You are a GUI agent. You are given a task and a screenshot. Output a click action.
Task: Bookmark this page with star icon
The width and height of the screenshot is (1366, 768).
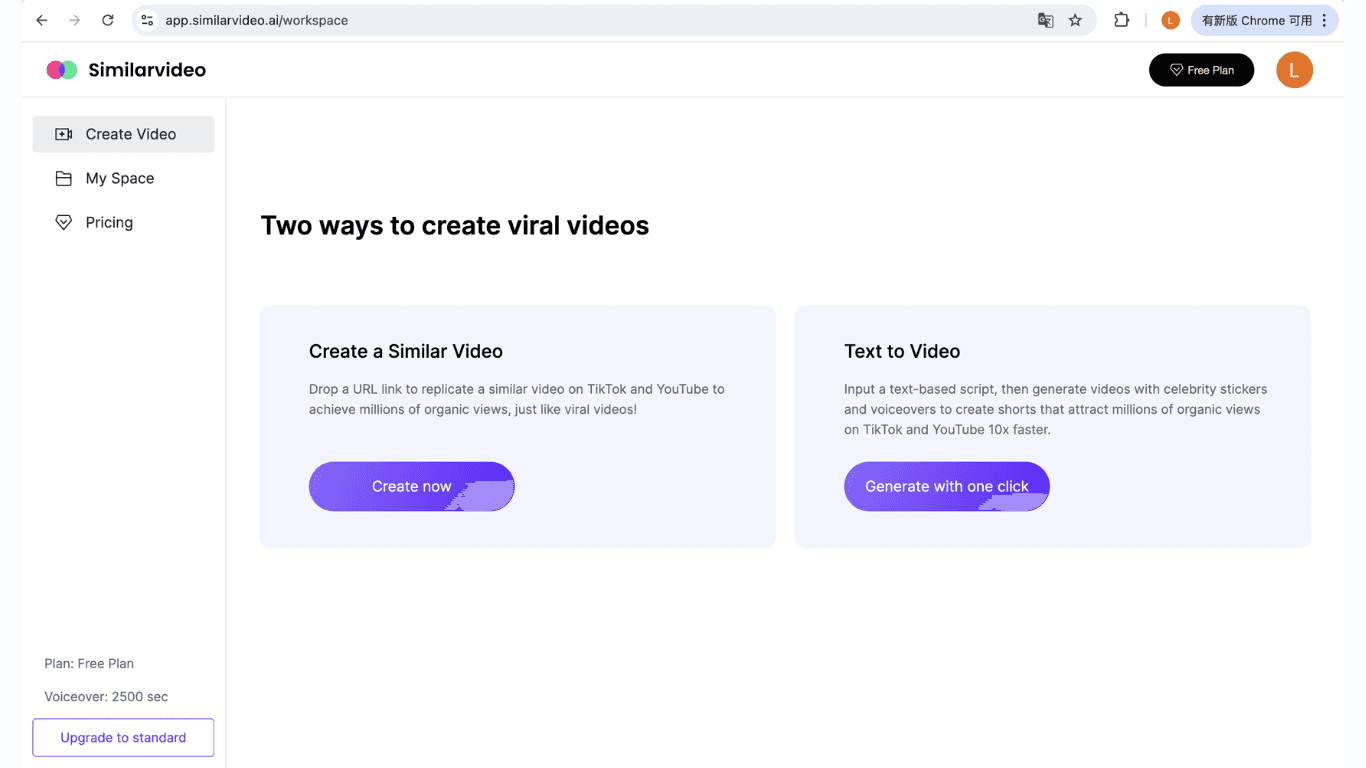[1075, 20]
